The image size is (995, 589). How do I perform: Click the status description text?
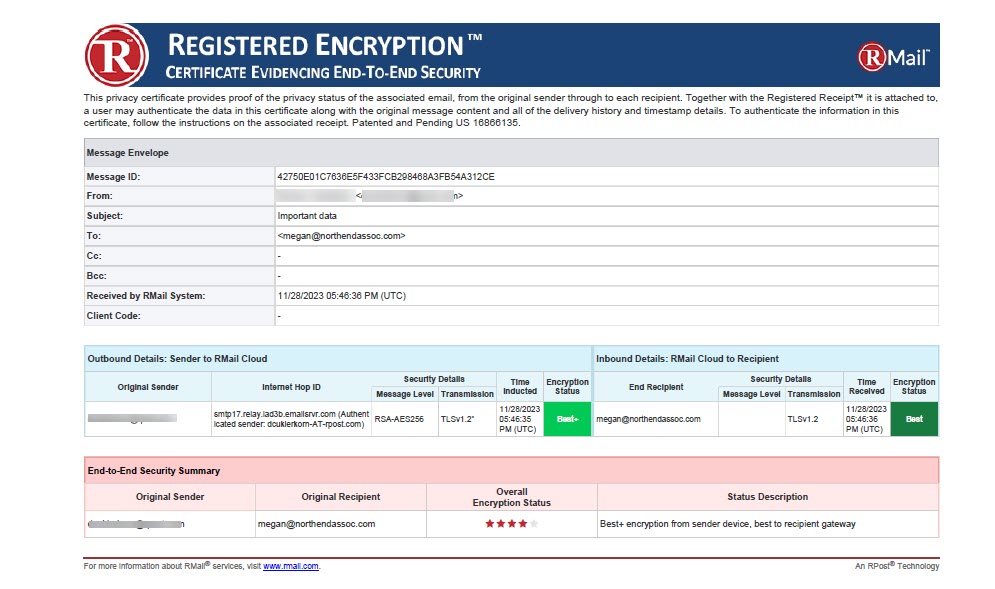coord(727,524)
